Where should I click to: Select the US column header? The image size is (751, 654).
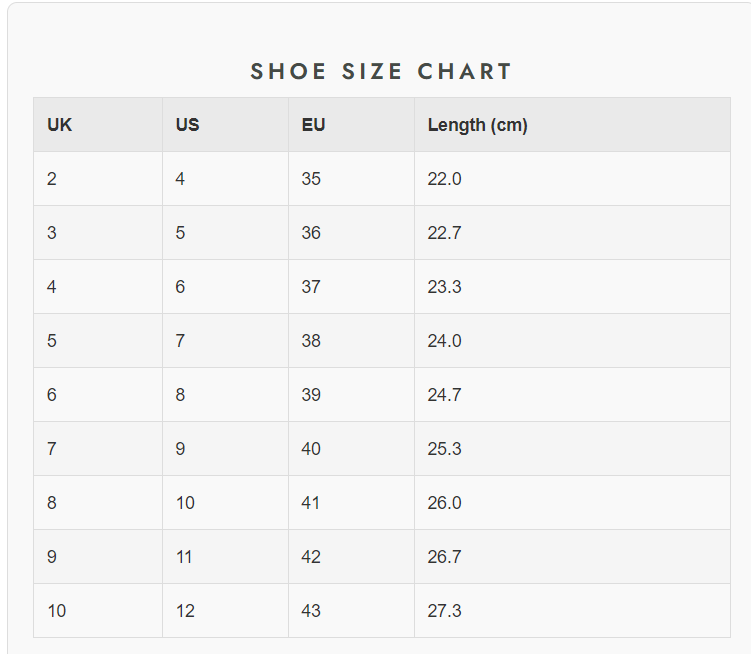coord(187,125)
